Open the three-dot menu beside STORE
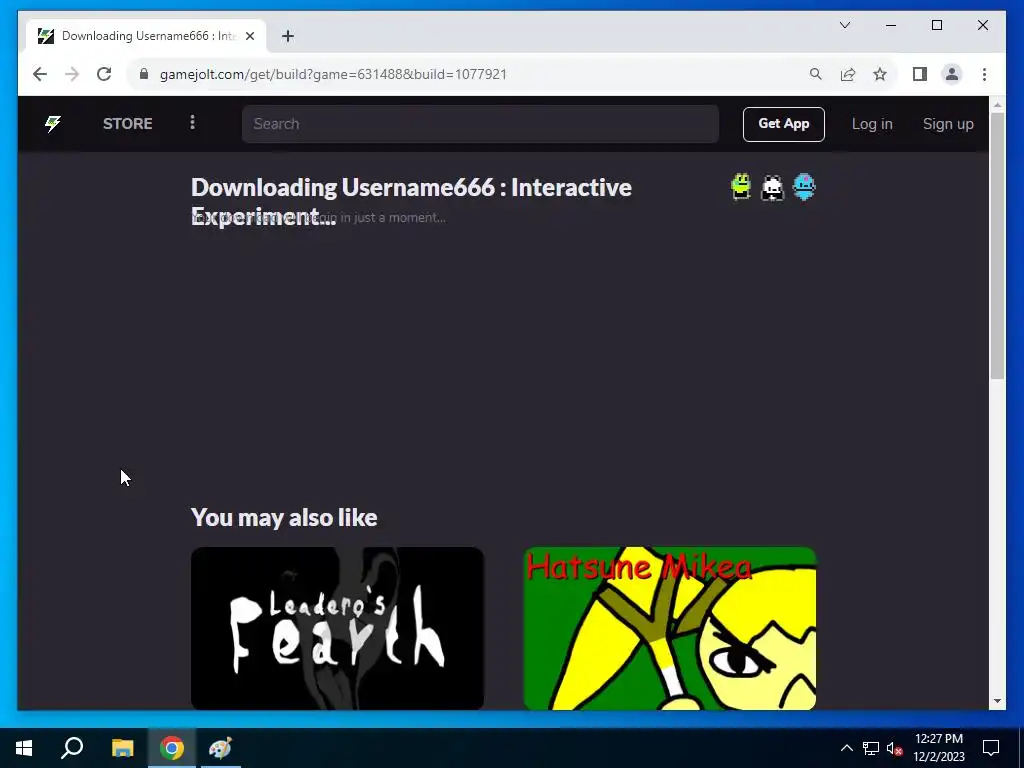 click(x=192, y=123)
